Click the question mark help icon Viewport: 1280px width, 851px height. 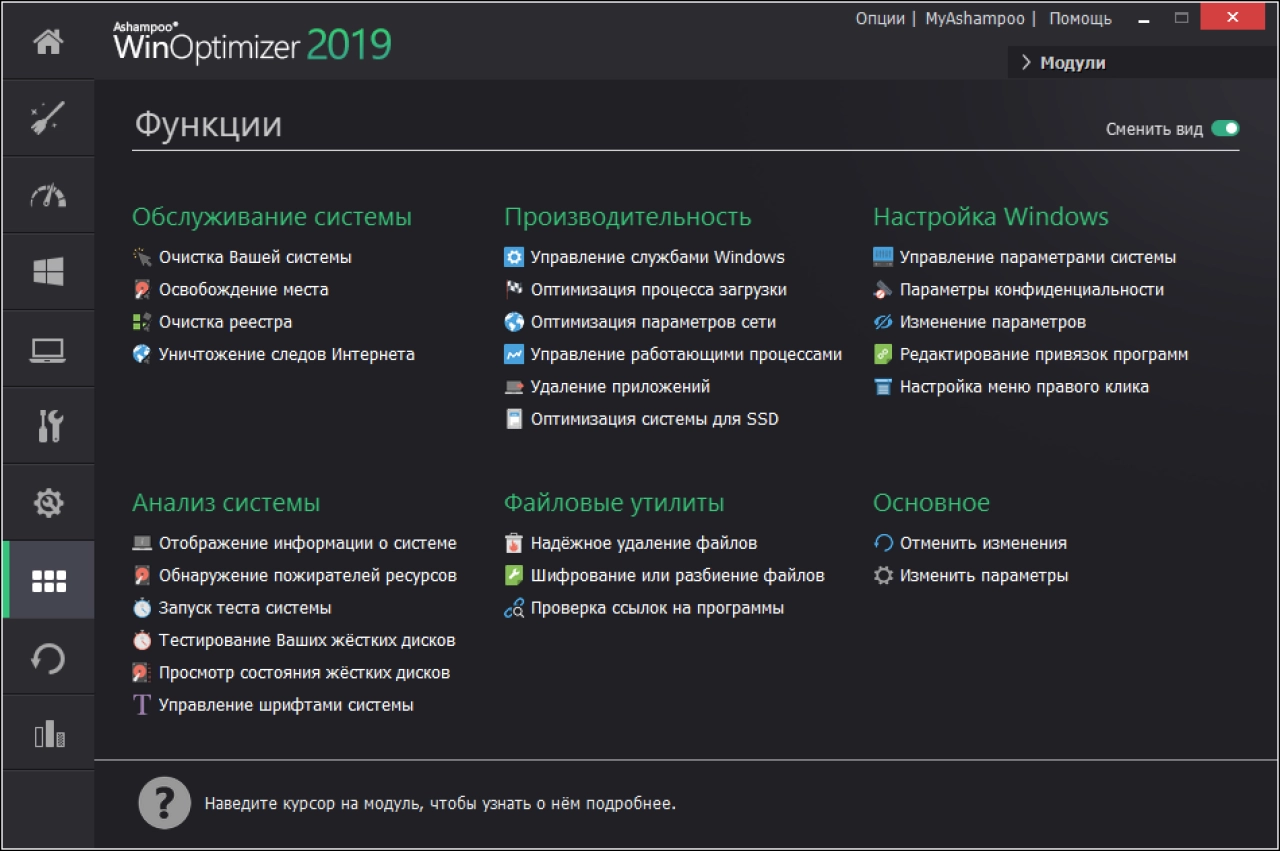click(164, 802)
